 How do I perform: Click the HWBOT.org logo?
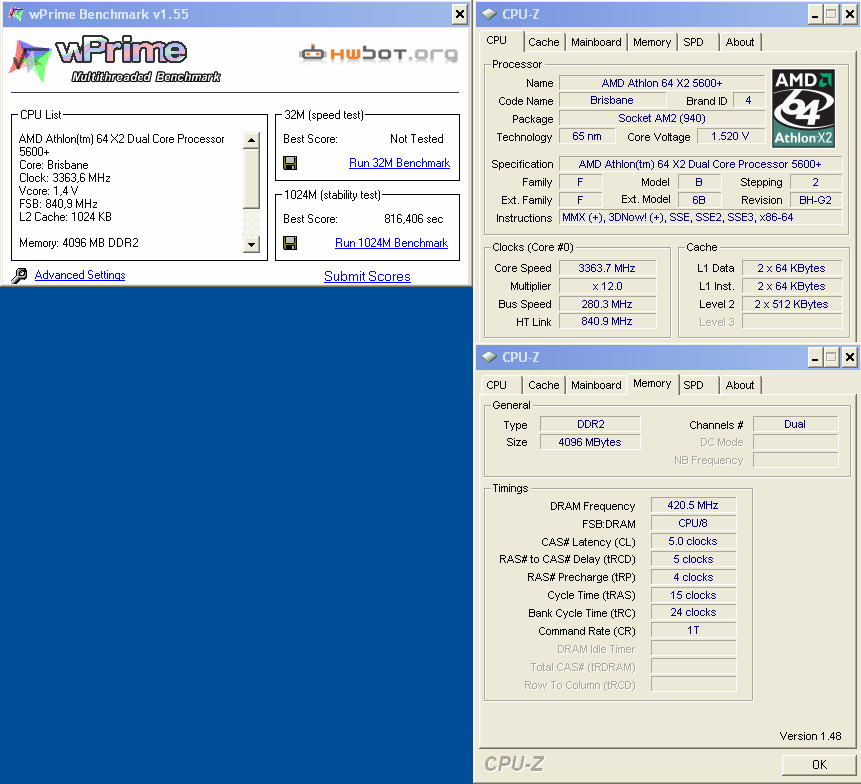(378, 53)
